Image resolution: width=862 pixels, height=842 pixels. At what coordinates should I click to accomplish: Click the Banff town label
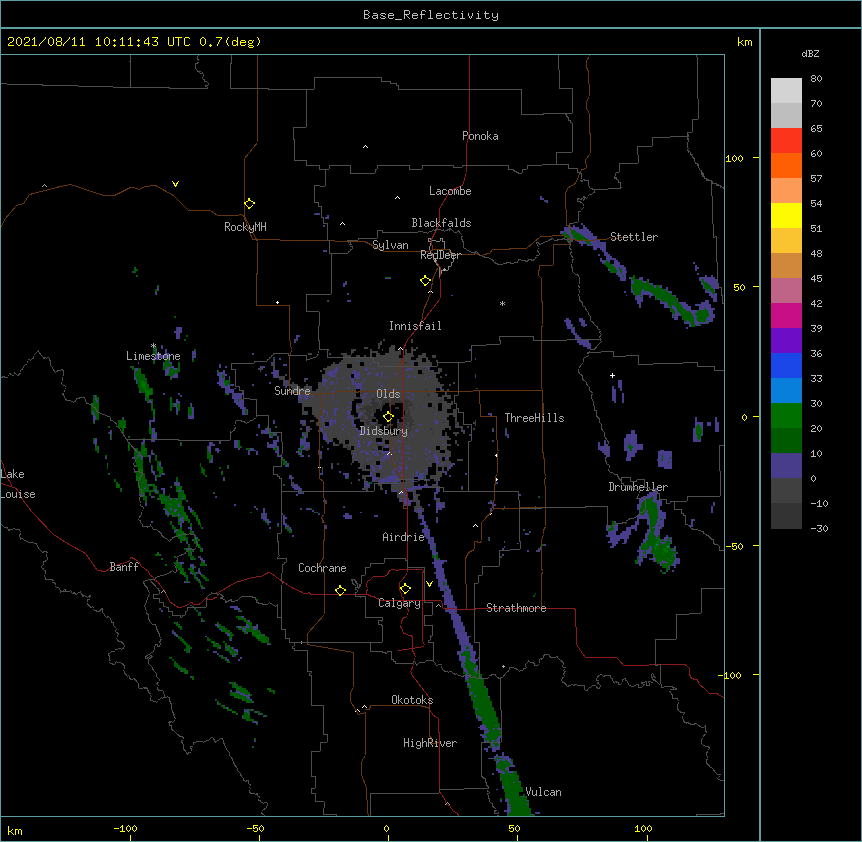(124, 567)
